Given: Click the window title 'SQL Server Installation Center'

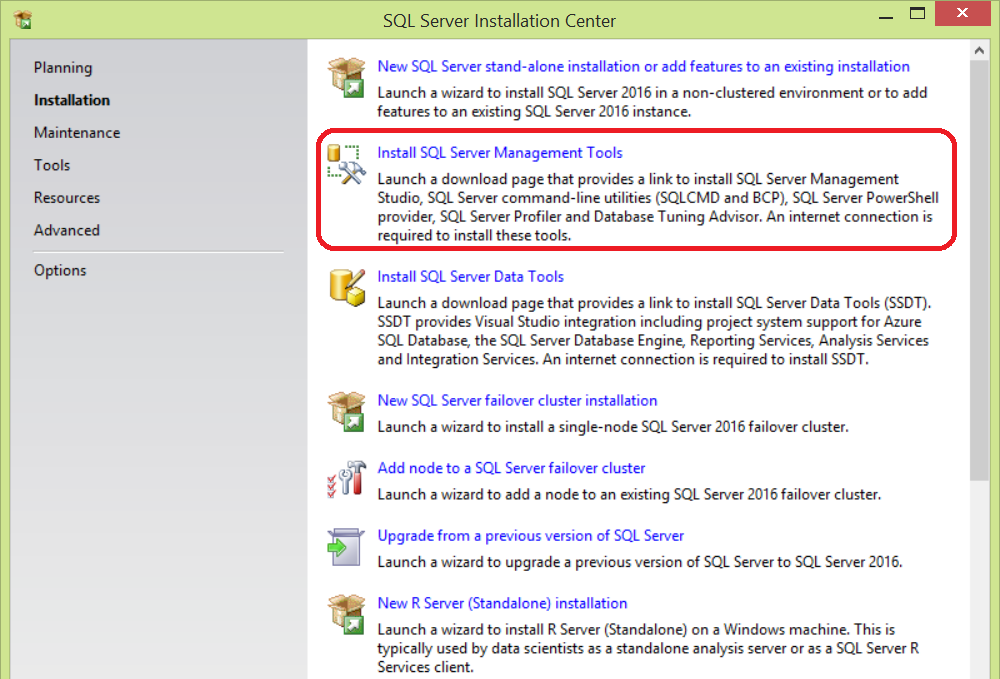Looking at the screenshot, I should point(499,21).
